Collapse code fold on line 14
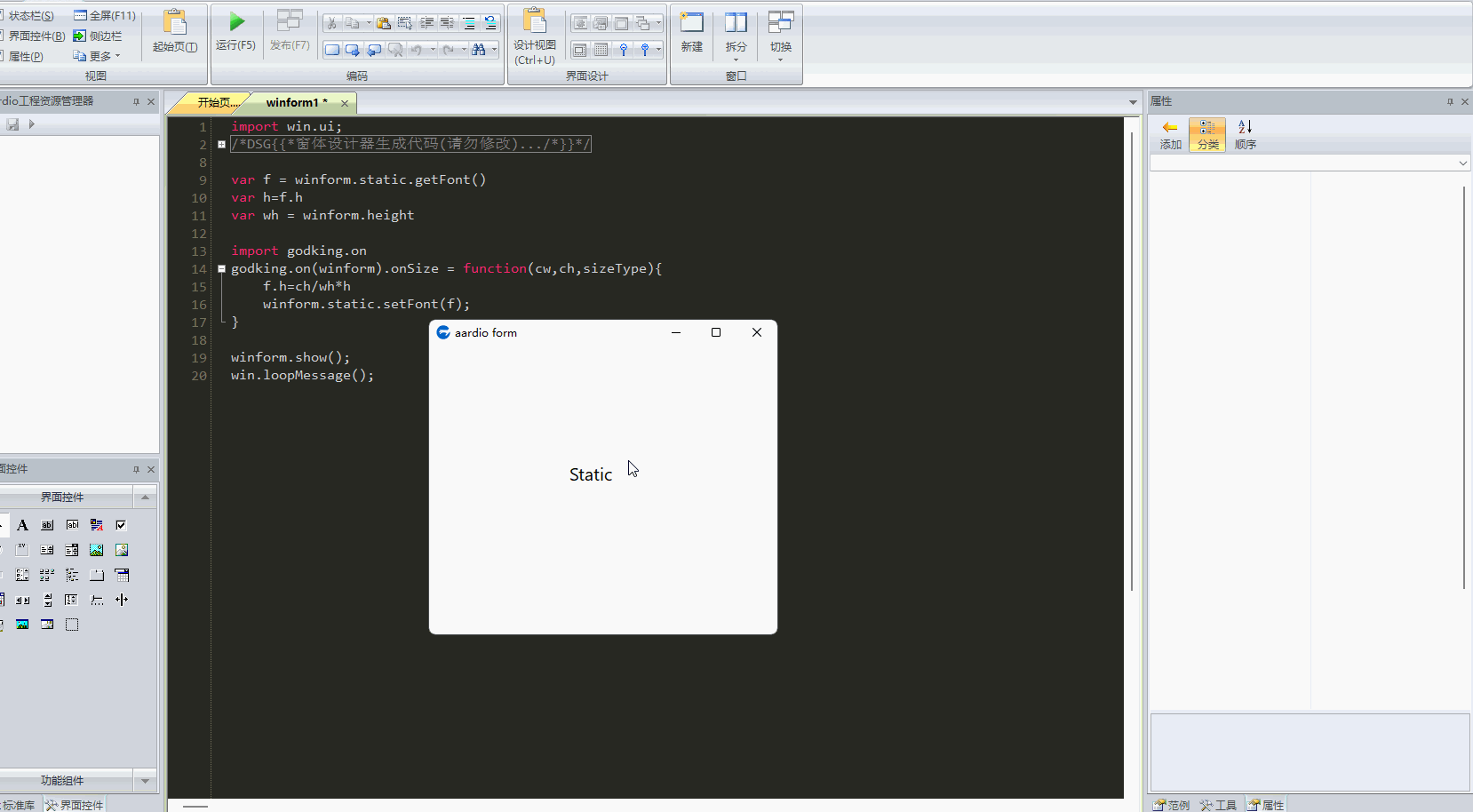Screen dimensions: 1473x812 click(221, 268)
